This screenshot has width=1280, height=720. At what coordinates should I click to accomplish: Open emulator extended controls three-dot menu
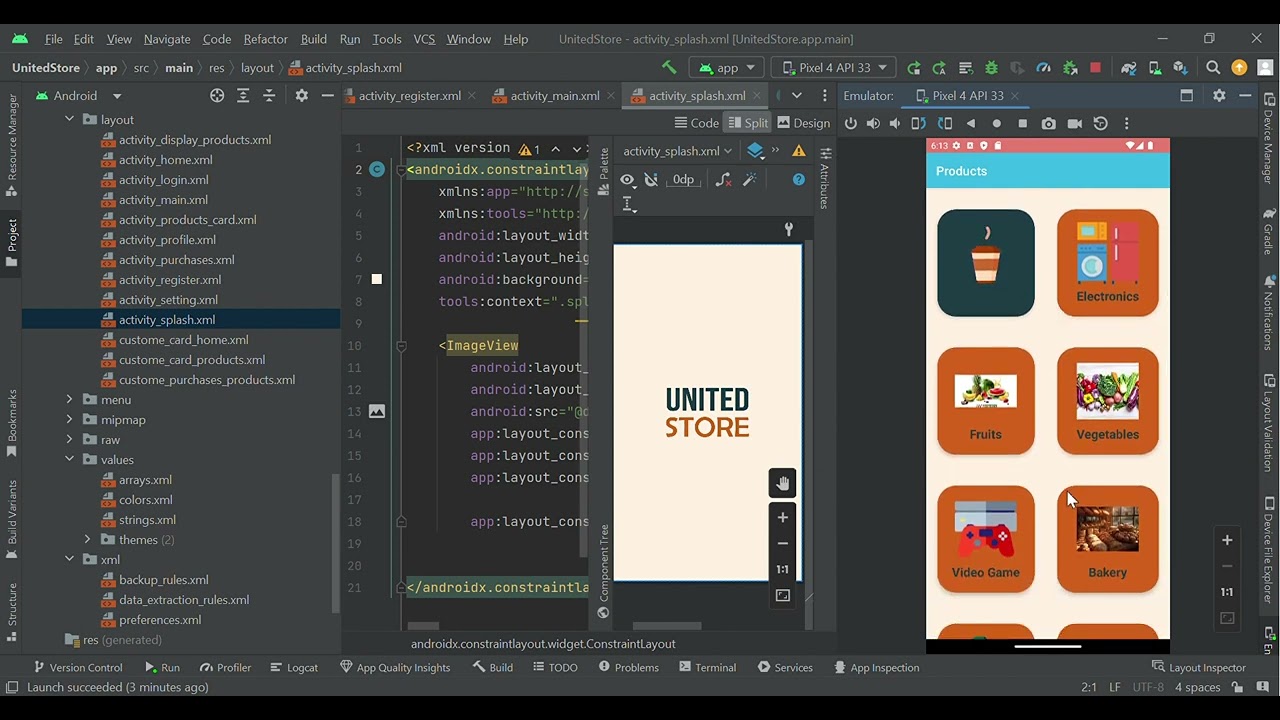pyautogui.click(x=1126, y=124)
